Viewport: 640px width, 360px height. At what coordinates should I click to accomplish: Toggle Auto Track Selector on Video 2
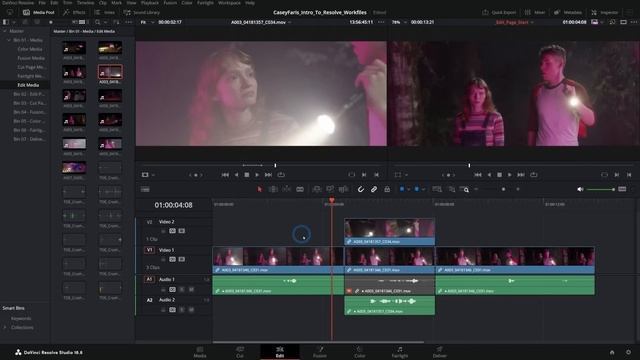172,231
